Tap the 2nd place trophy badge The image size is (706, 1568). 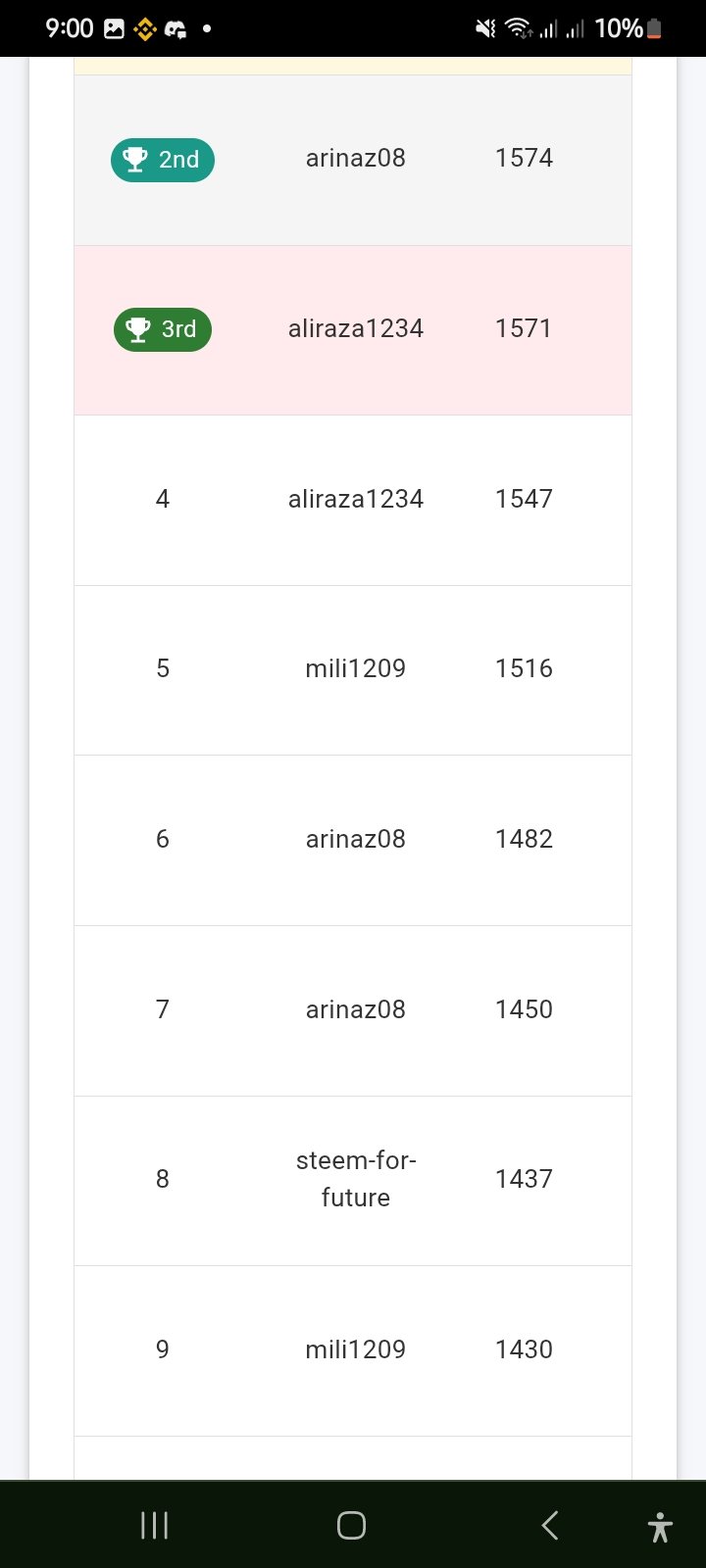click(x=163, y=160)
